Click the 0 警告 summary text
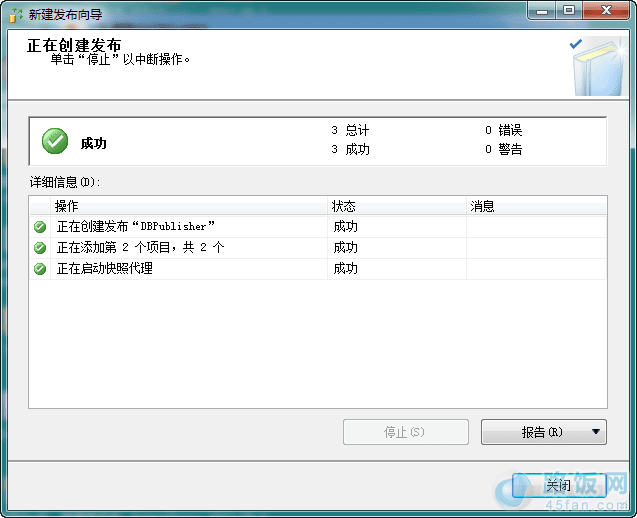Image resolution: width=637 pixels, height=518 pixels. point(503,150)
